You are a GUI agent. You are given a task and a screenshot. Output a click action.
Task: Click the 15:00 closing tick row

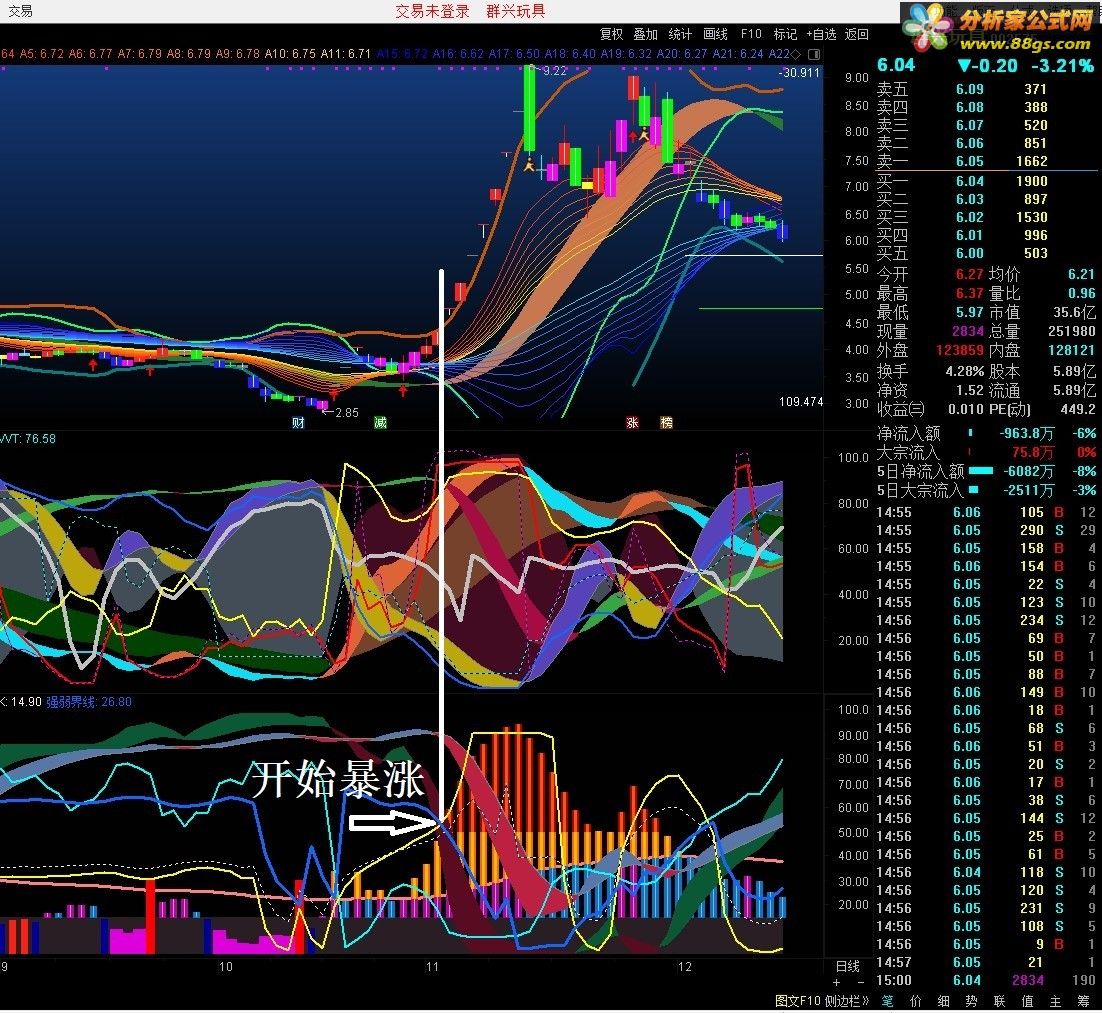point(985,981)
